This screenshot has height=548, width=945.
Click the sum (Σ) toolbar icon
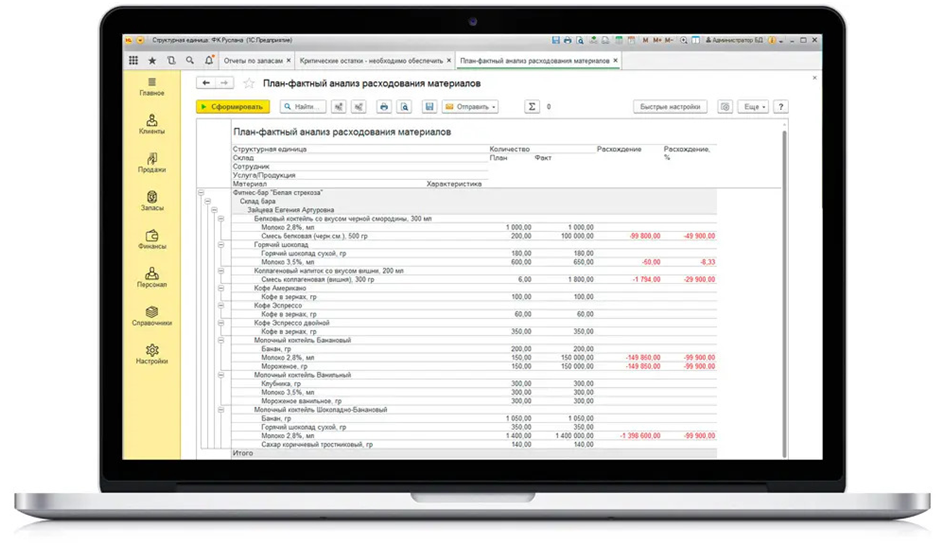[x=532, y=107]
